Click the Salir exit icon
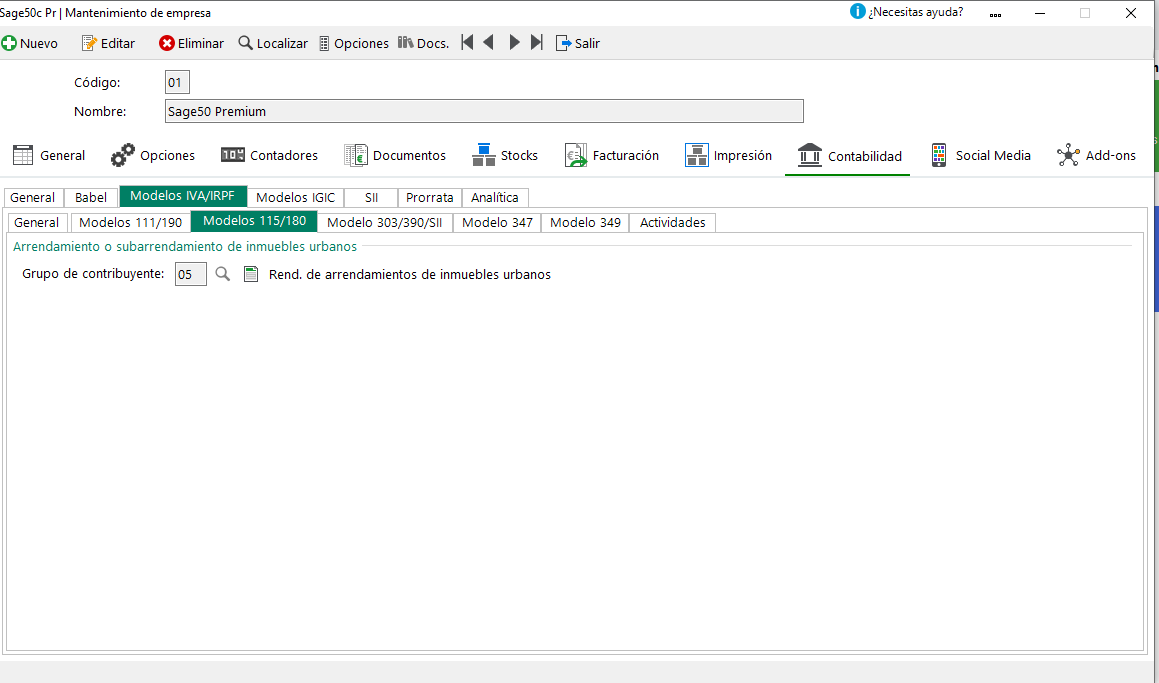This screenshot has width=1159, height=683. coord(563,44)
